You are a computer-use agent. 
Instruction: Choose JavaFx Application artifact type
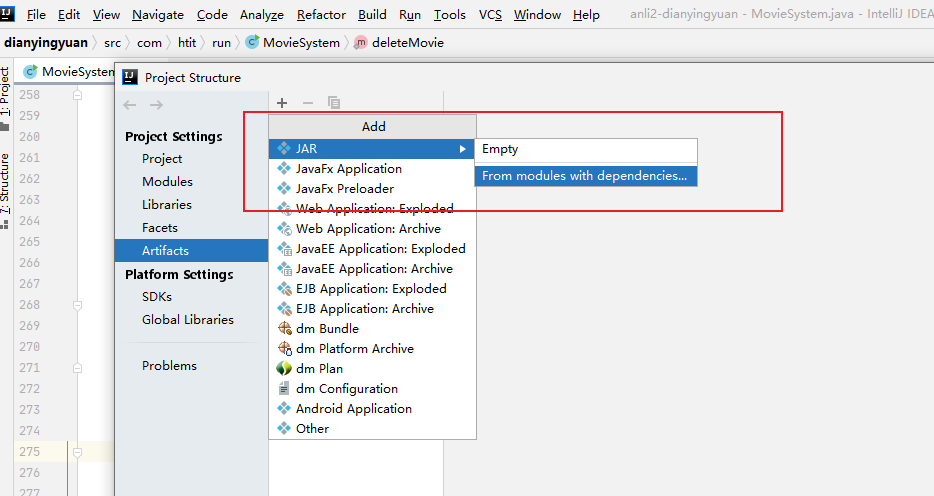pyautogui.click(x=372, y=169)
